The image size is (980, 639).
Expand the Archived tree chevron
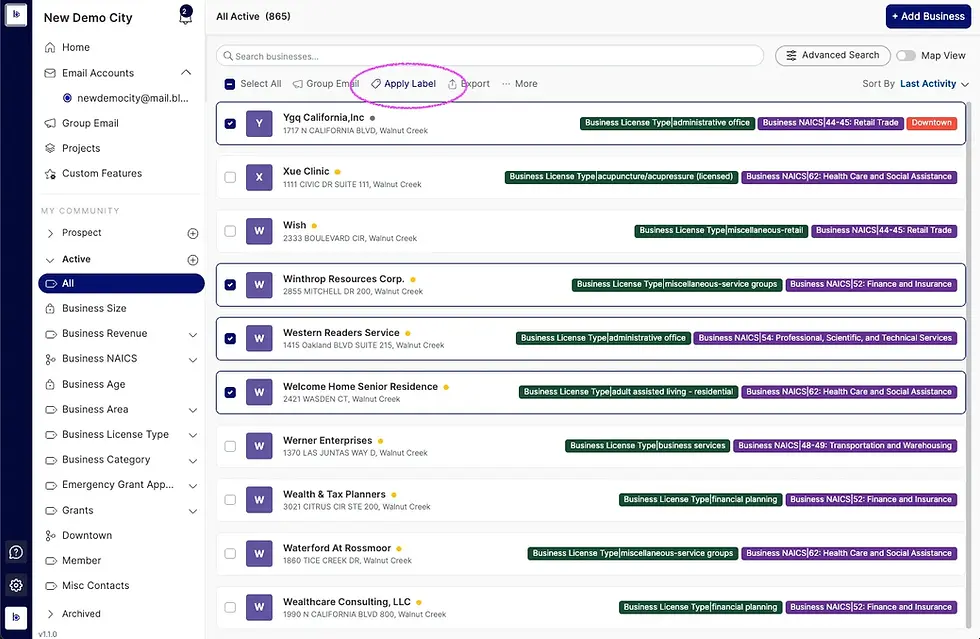point(50,613)
